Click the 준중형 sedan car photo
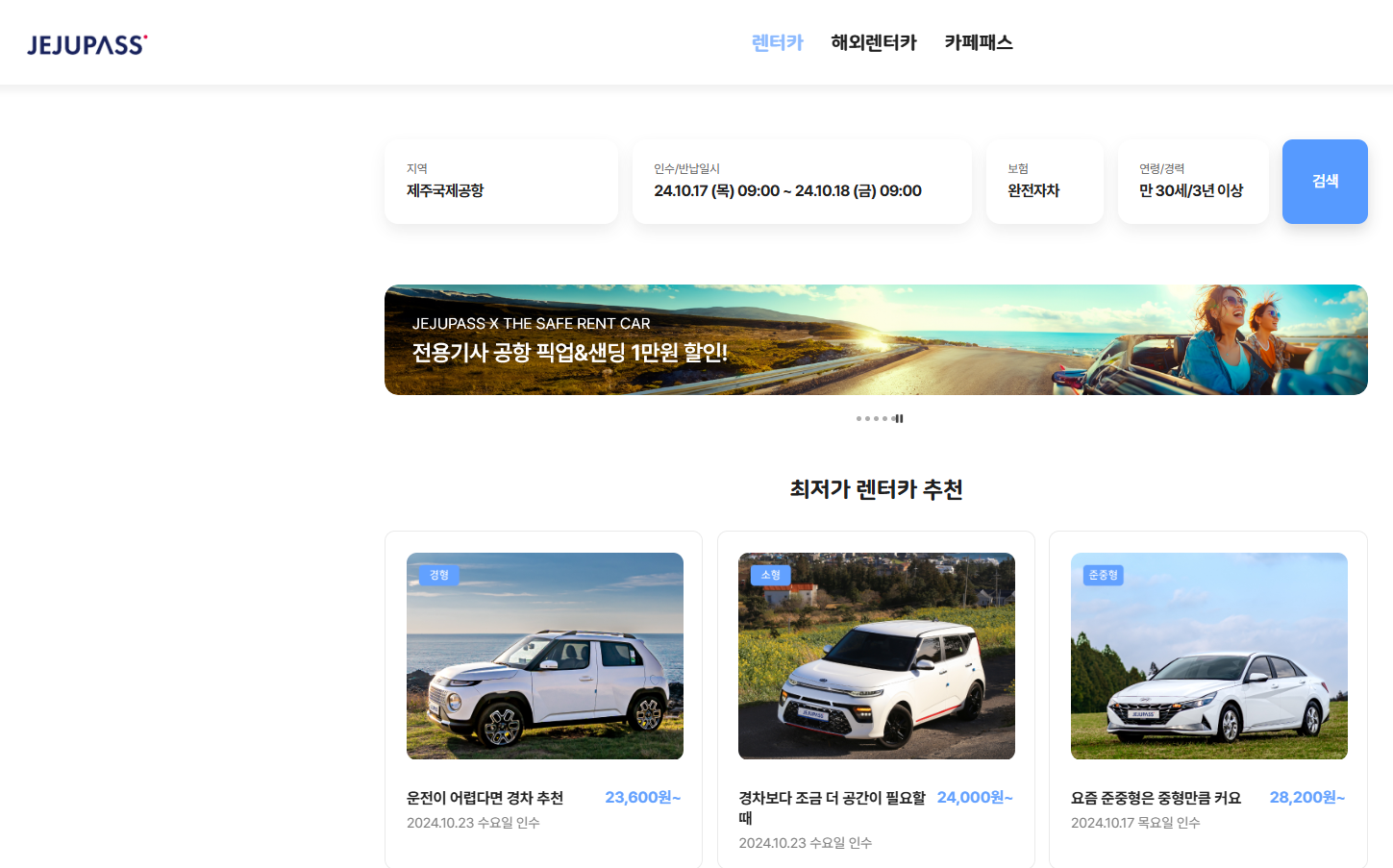This screenshot has width=1393, height=868. [1208, 657]
